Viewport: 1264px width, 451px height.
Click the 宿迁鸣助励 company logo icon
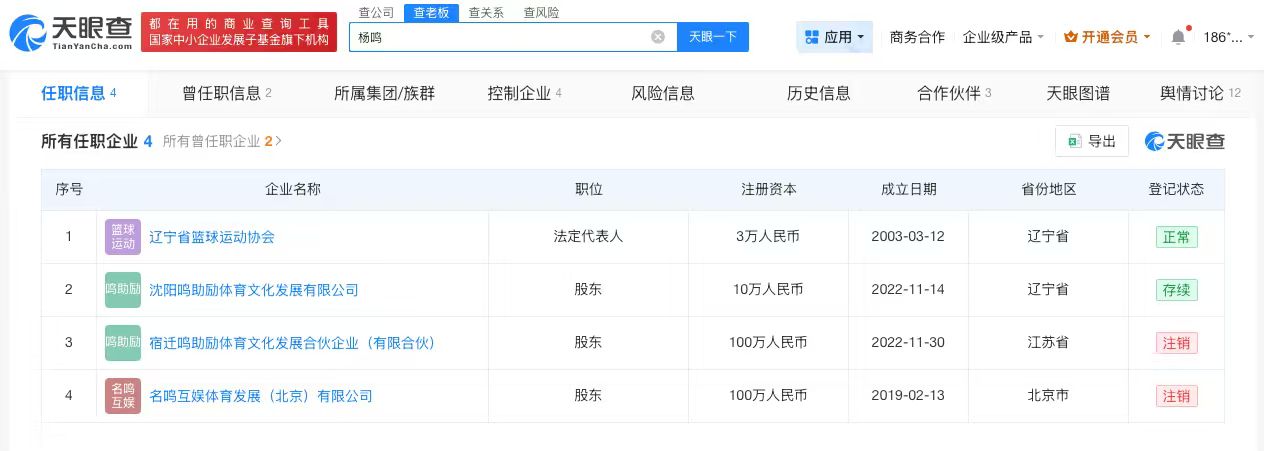click(123, 343)
